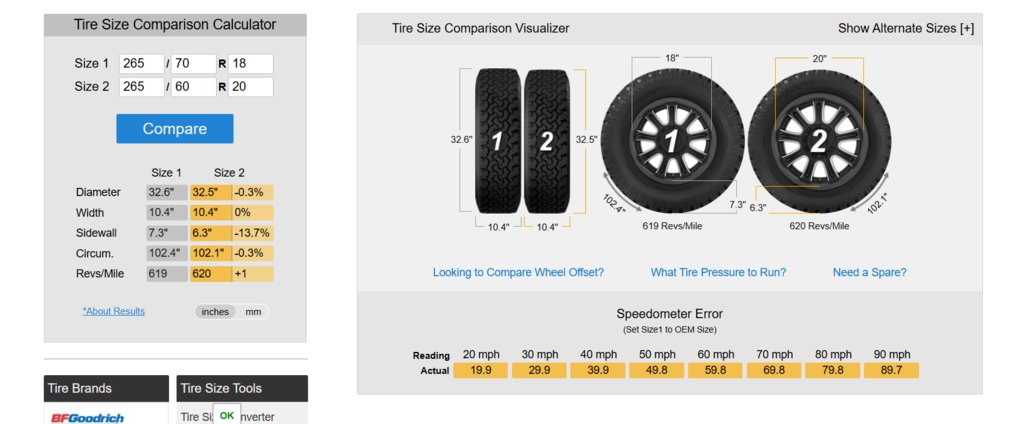This screenshot has width=1023, height=424.
Task: Select tire 2 tread front-view image
Action: 547,141
